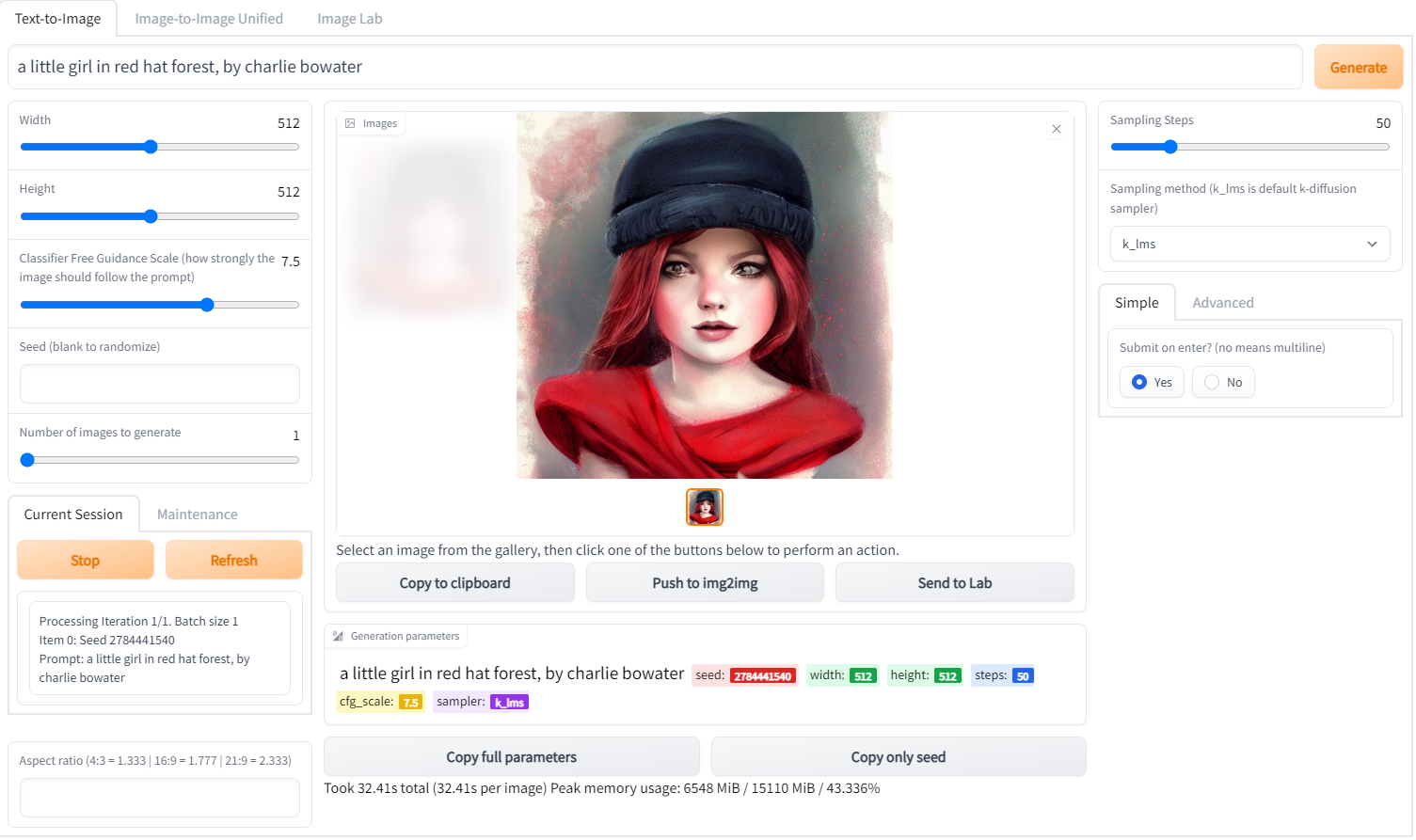
Task: Click the prompt text input field
Action: tap(655, 67)
